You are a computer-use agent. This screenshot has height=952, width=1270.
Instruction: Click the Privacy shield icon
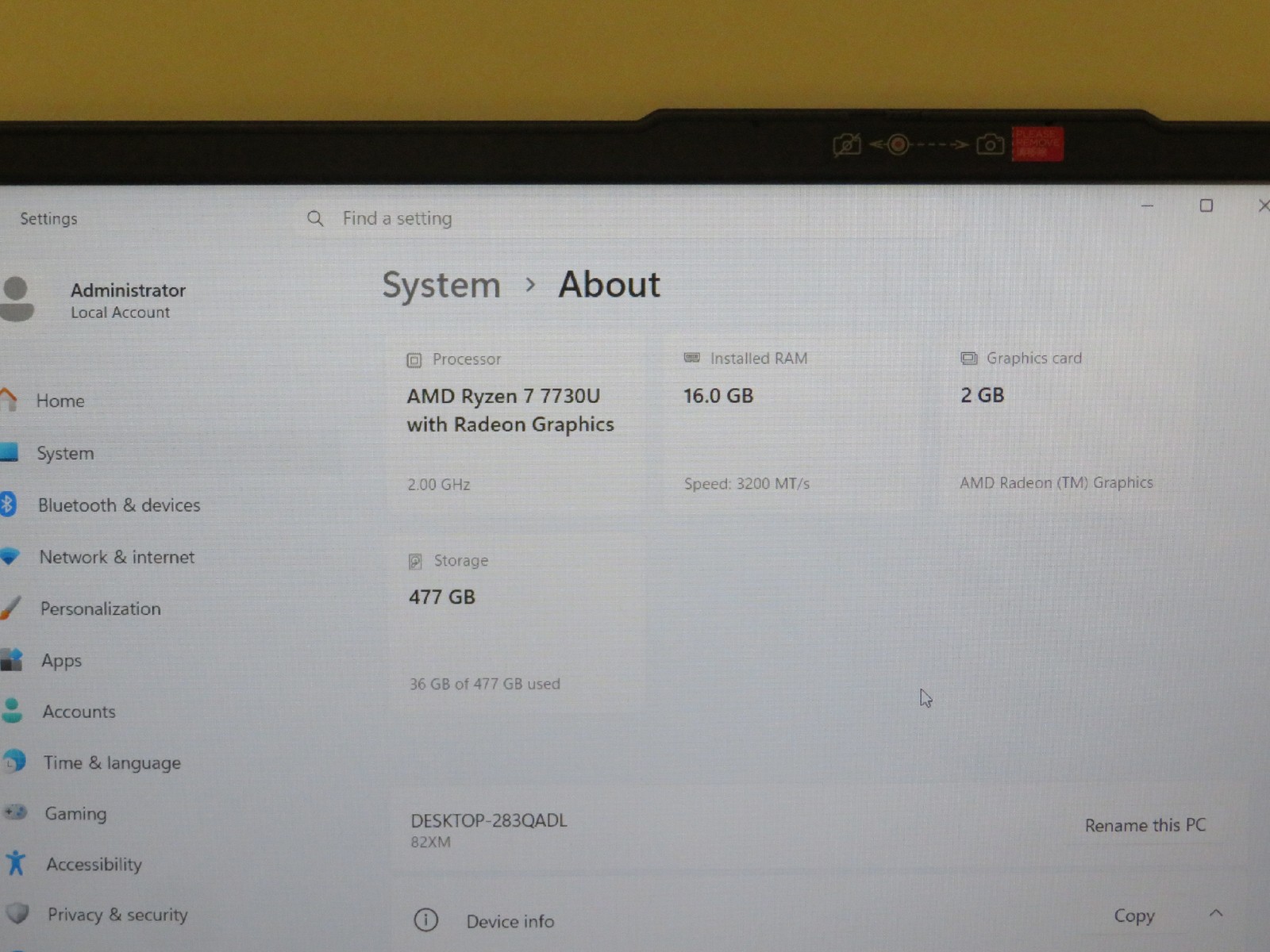(x=17, y=914)
